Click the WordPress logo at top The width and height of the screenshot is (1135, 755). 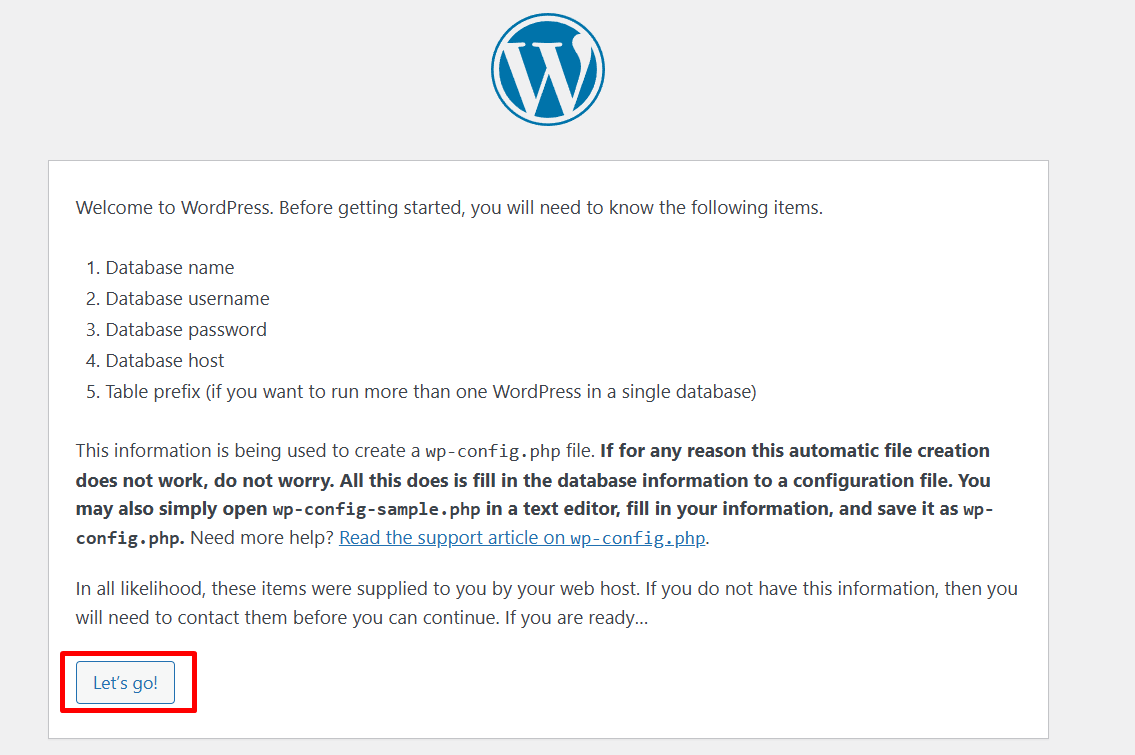point(548,69)
